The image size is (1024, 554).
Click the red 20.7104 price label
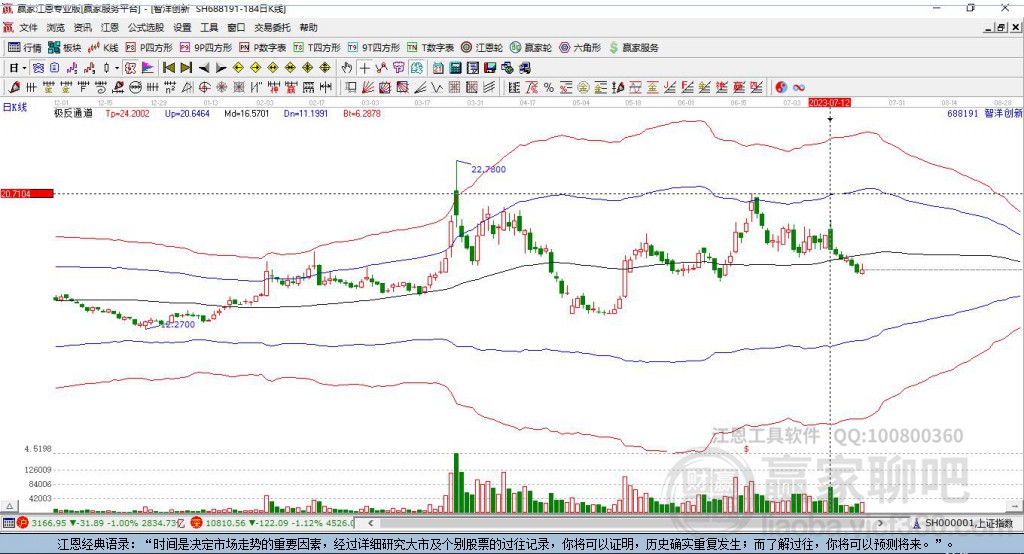27,193
